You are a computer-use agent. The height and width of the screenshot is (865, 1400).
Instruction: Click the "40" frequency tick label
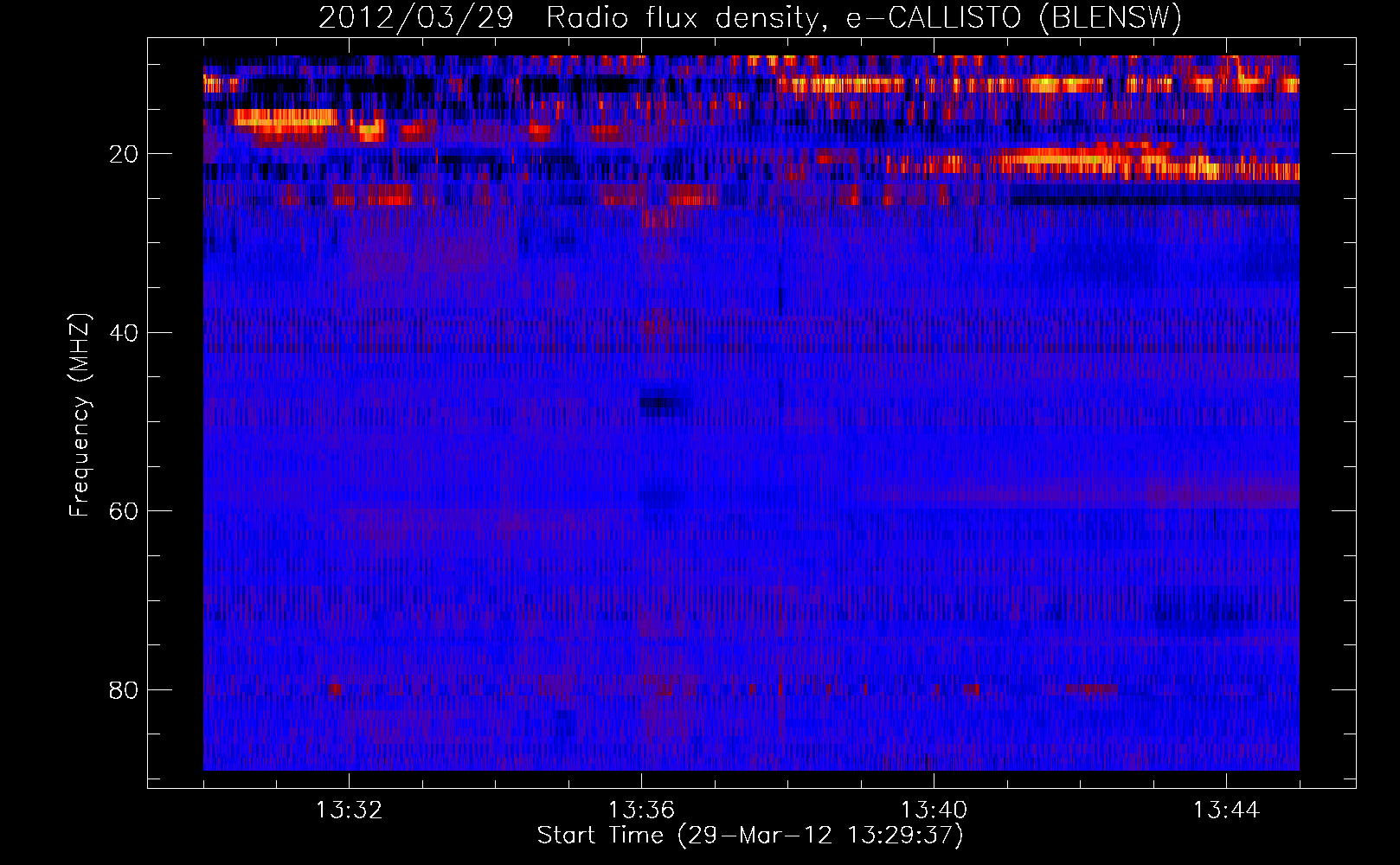(124, 333)
